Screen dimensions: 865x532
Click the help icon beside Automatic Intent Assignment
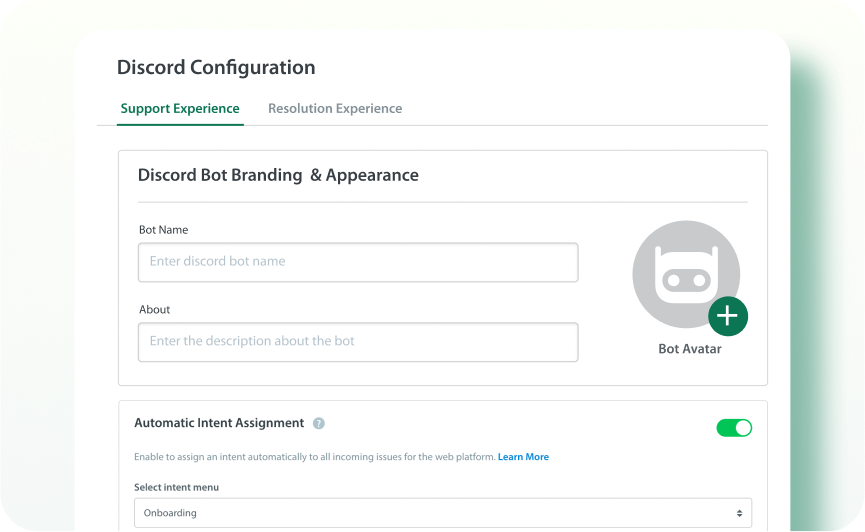pos(318,423)
